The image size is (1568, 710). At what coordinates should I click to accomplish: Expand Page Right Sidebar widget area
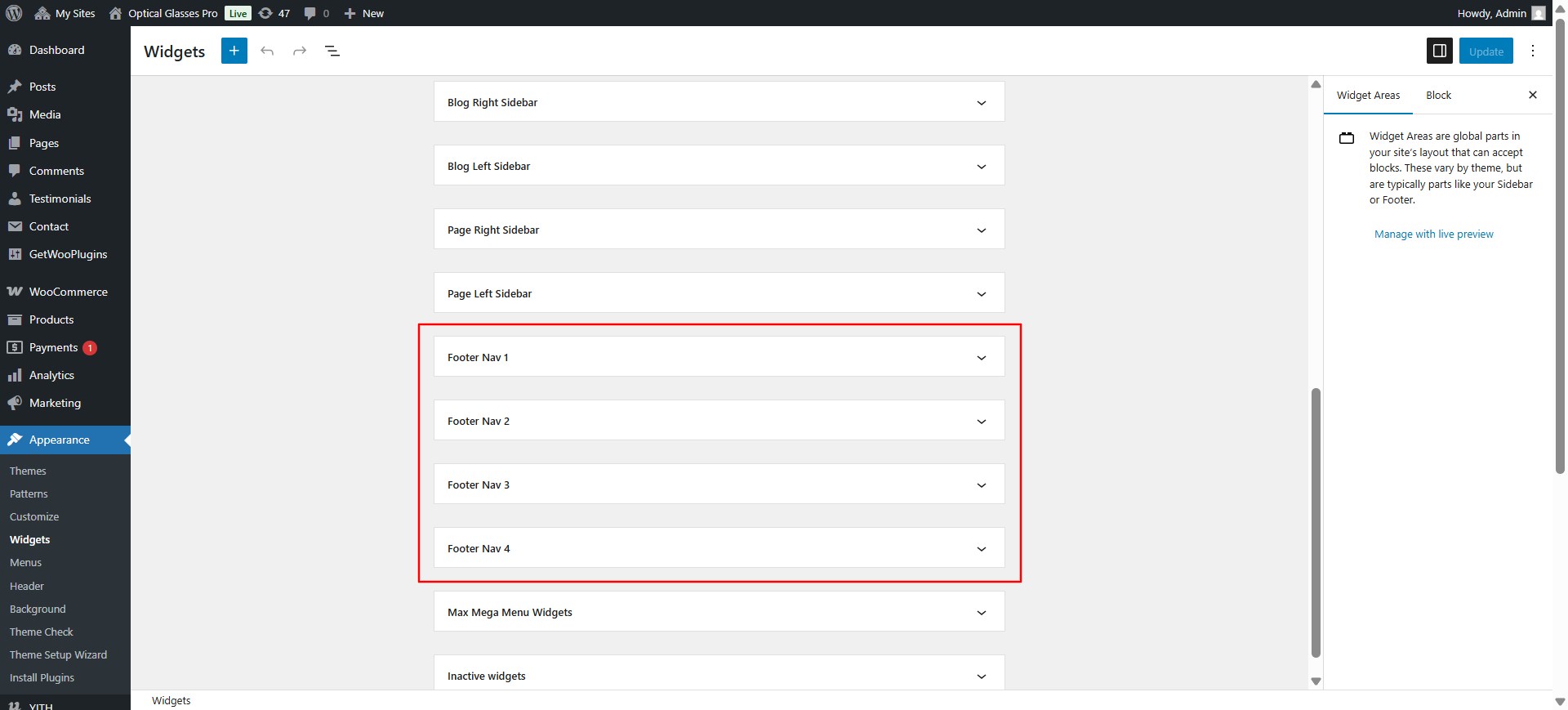point(719,230)
